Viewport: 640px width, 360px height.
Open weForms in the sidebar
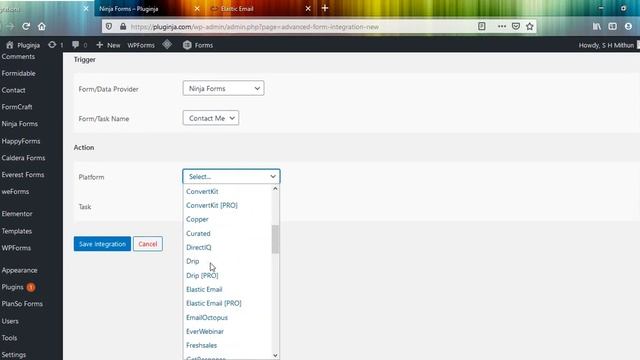[x=15, y=191]
